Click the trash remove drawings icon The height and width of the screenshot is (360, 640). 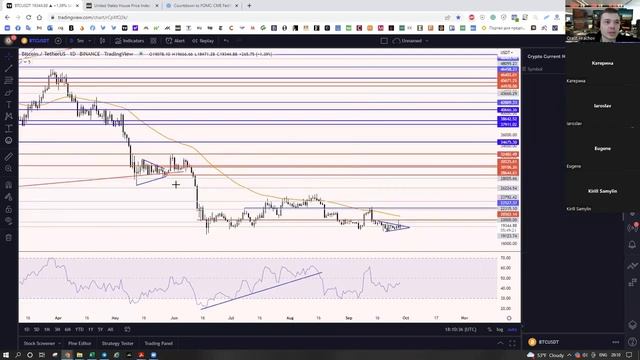(x=9, y=238)
